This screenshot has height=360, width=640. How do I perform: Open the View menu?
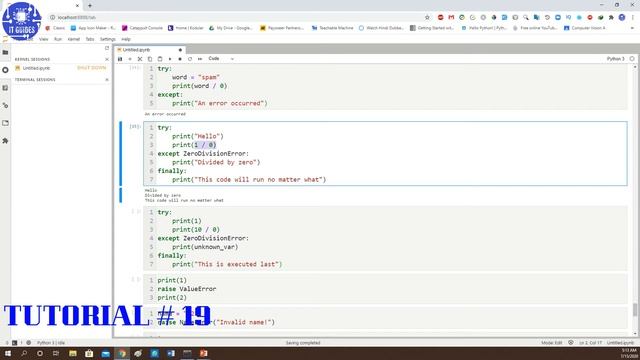pyautogui.click(x=44, y=39)
